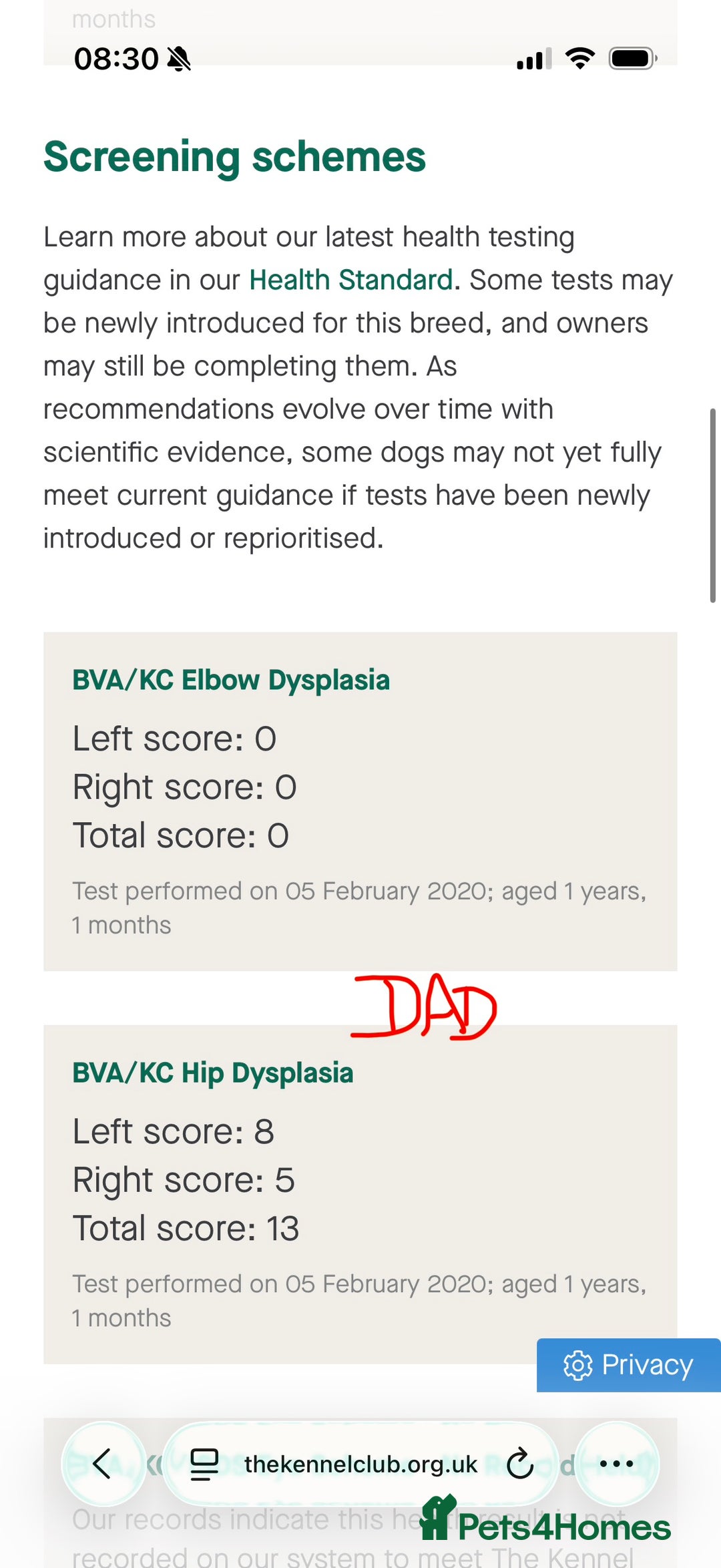Tap the thekennelclub.org.uk address field

(x=360, y=1464)
